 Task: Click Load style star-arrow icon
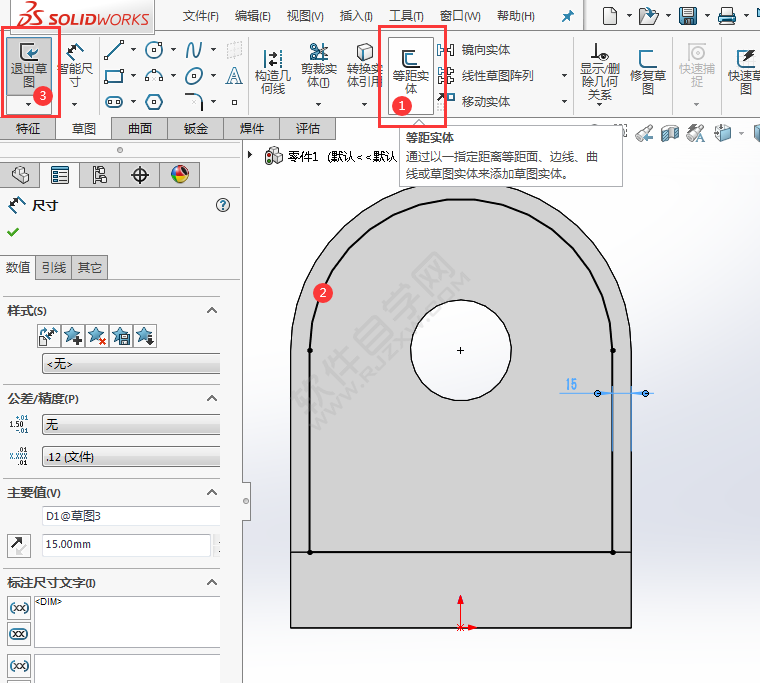pos(145,336)
